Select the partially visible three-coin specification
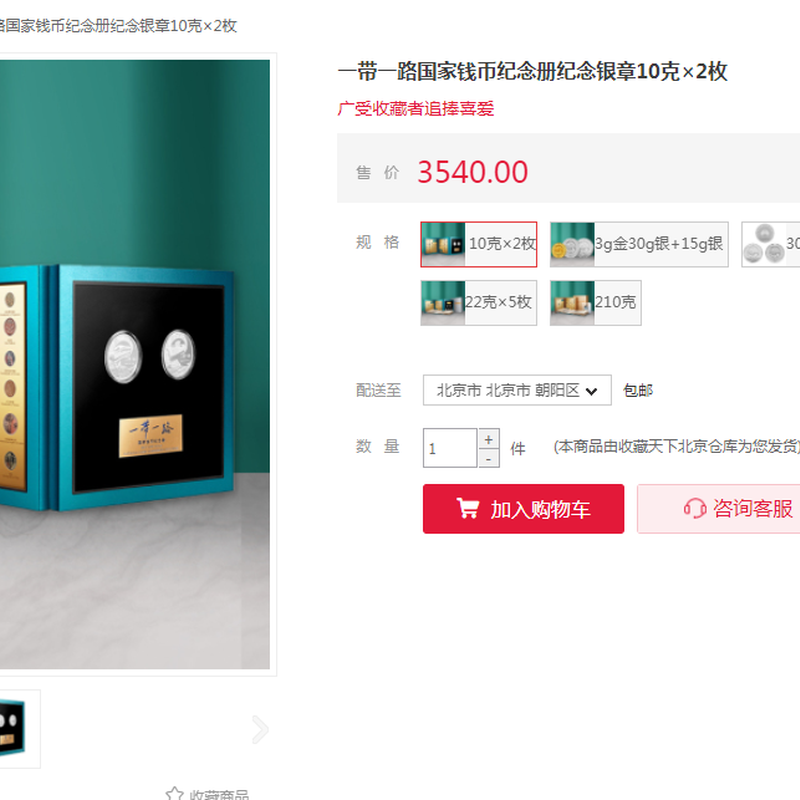Viewport: 800px width, 800px height. pyautogui.click(x=770, y=244)
